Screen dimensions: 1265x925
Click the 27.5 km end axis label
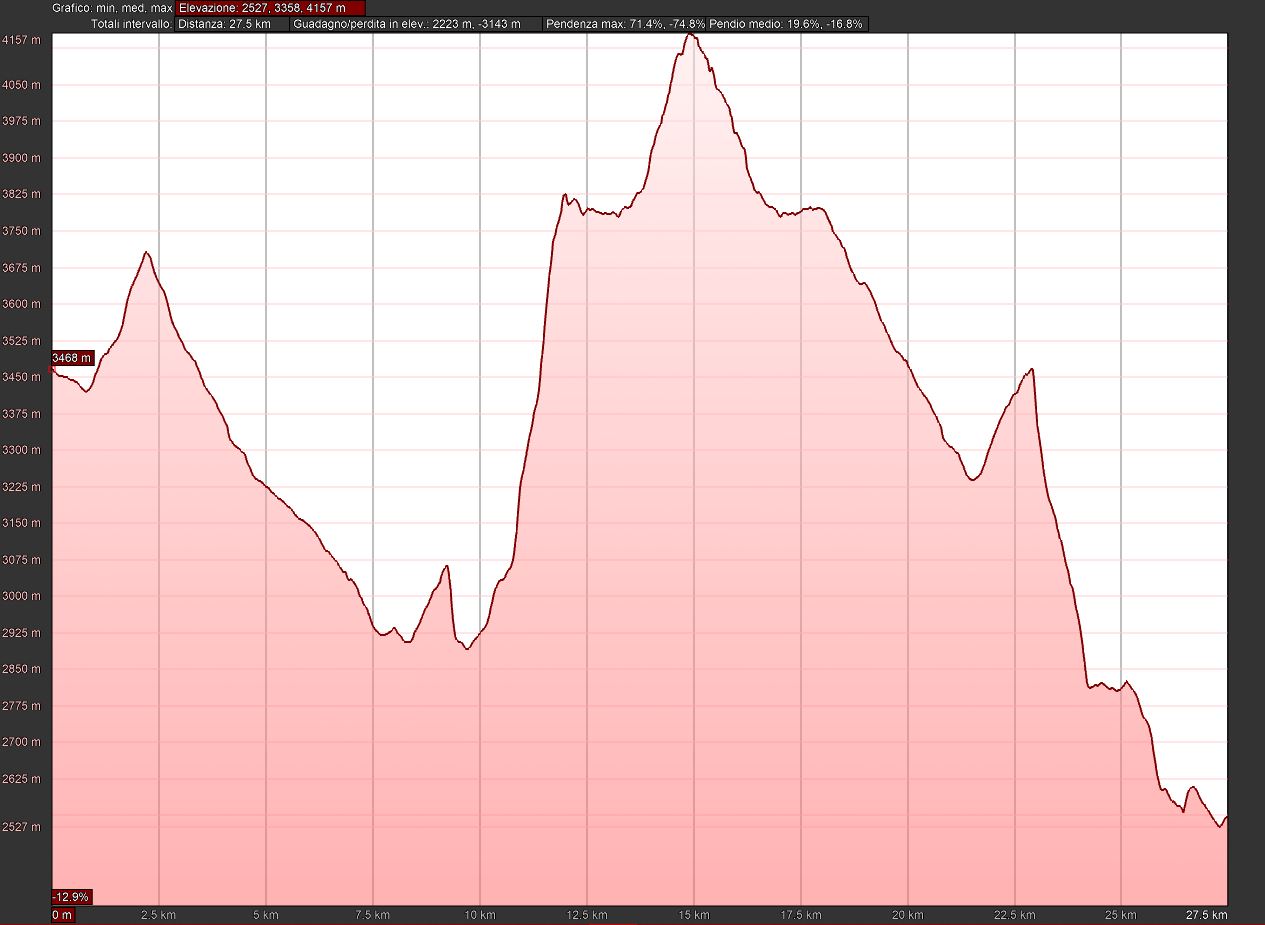1207,915
